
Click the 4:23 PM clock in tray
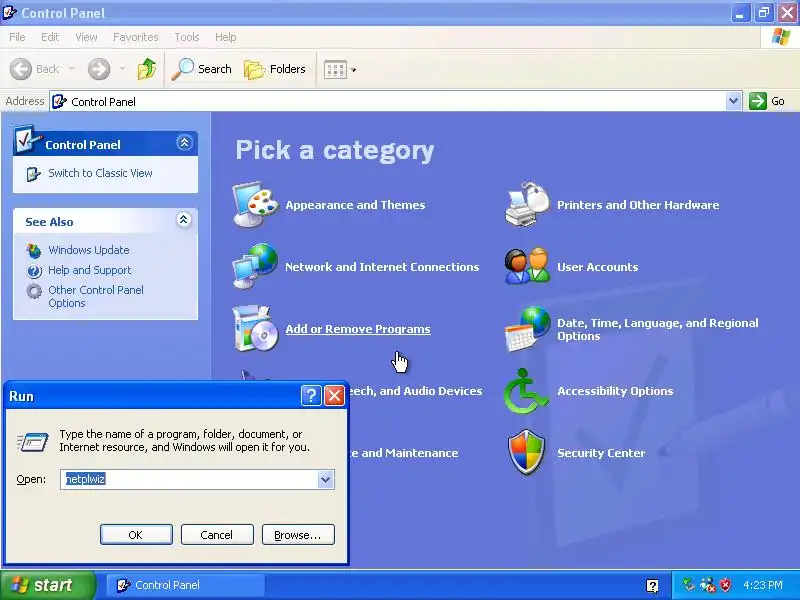[x=763, y=585]
